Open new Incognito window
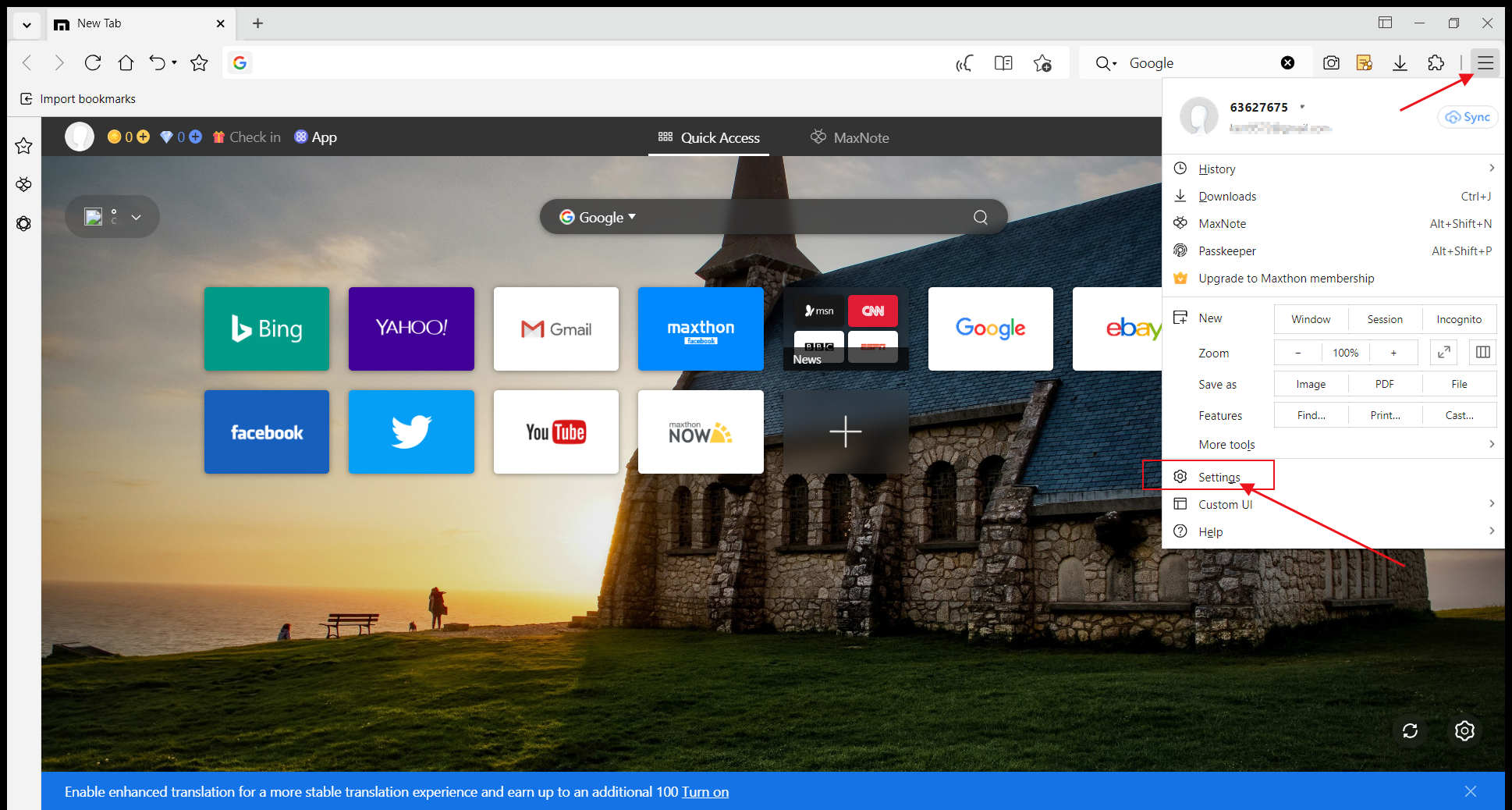 [x=1458, y=319]
